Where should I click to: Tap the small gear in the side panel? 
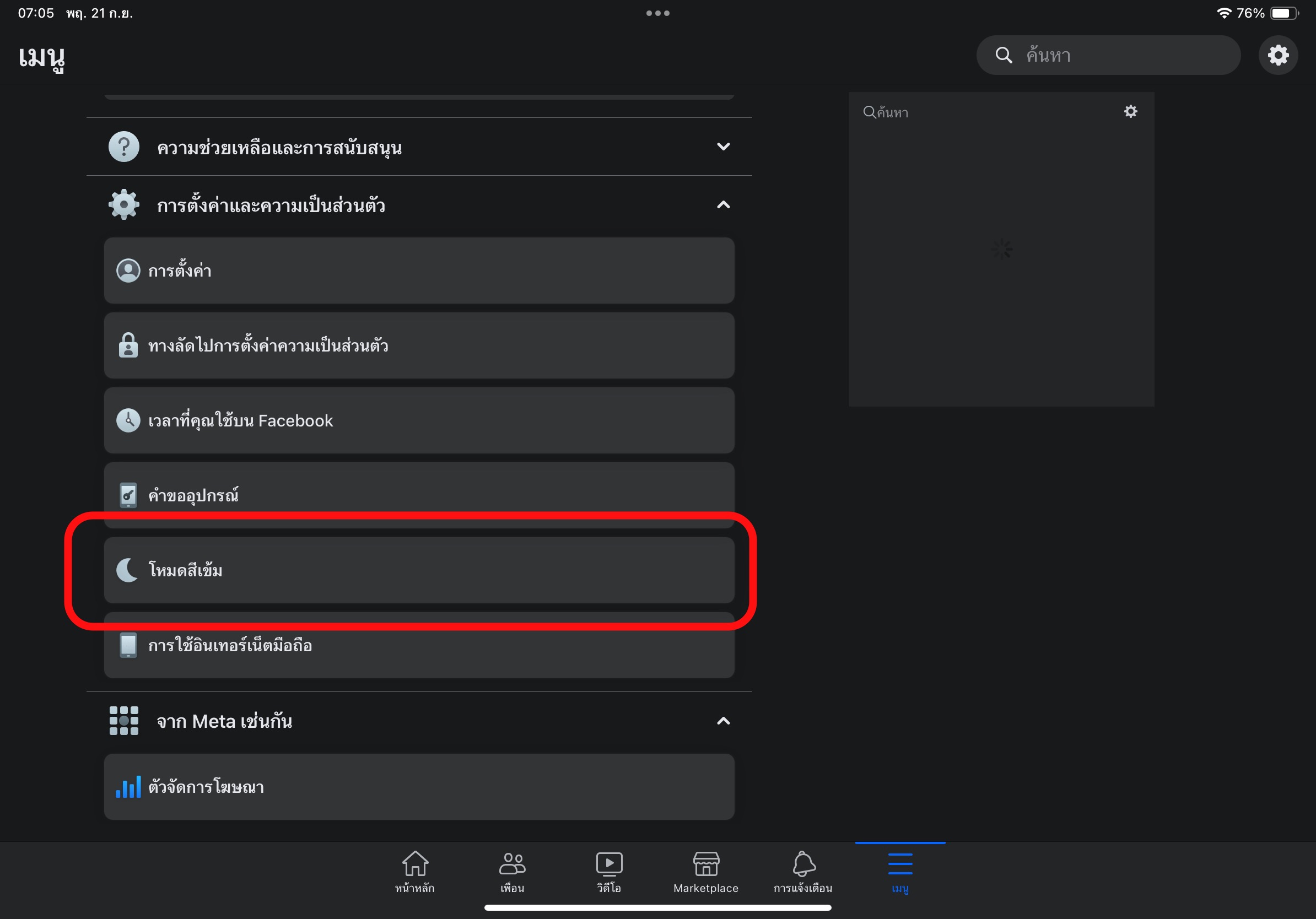pos(1130,112)
